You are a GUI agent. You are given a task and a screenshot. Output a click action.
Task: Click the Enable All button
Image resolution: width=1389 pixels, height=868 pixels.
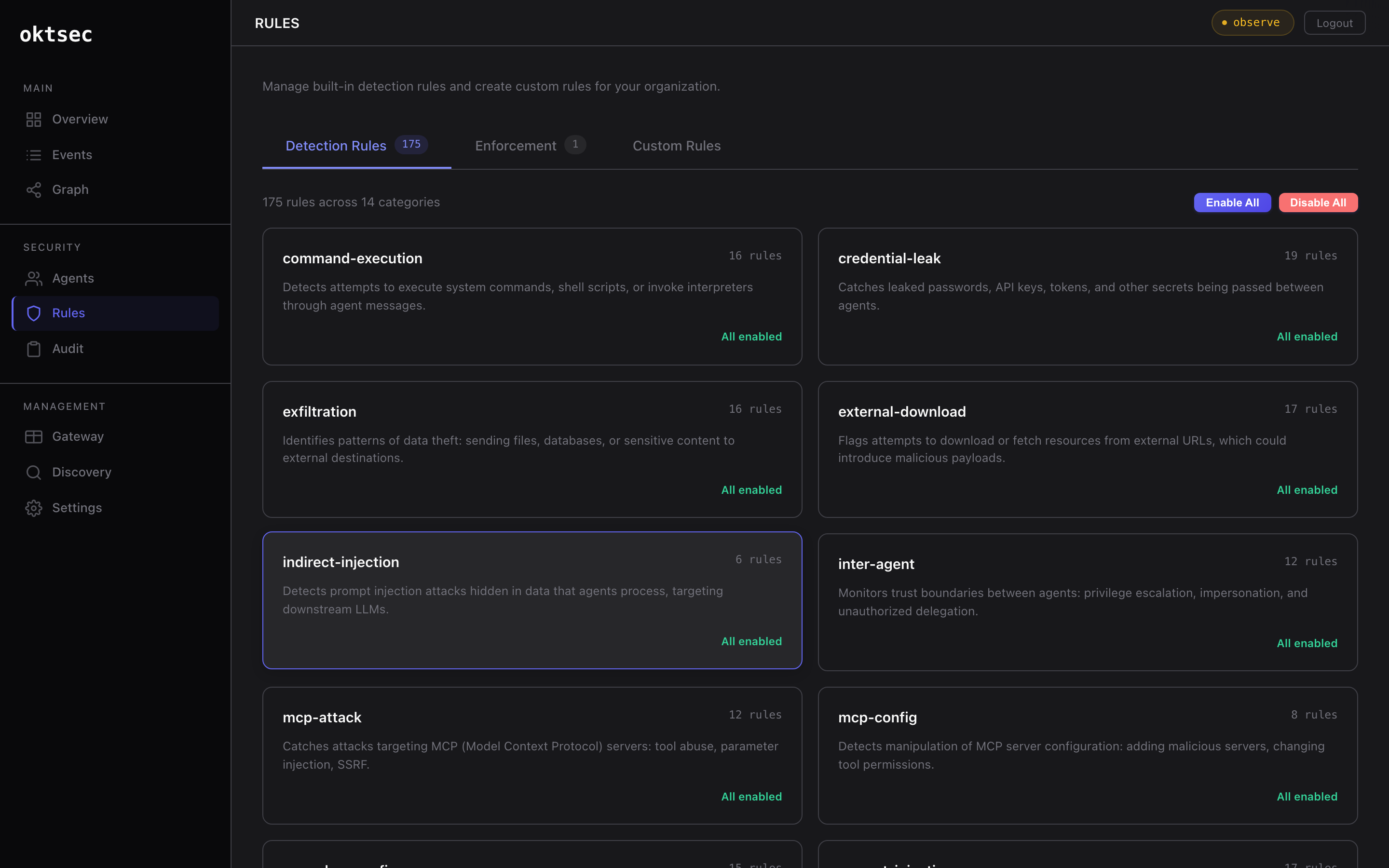(x=1232, y=202)
